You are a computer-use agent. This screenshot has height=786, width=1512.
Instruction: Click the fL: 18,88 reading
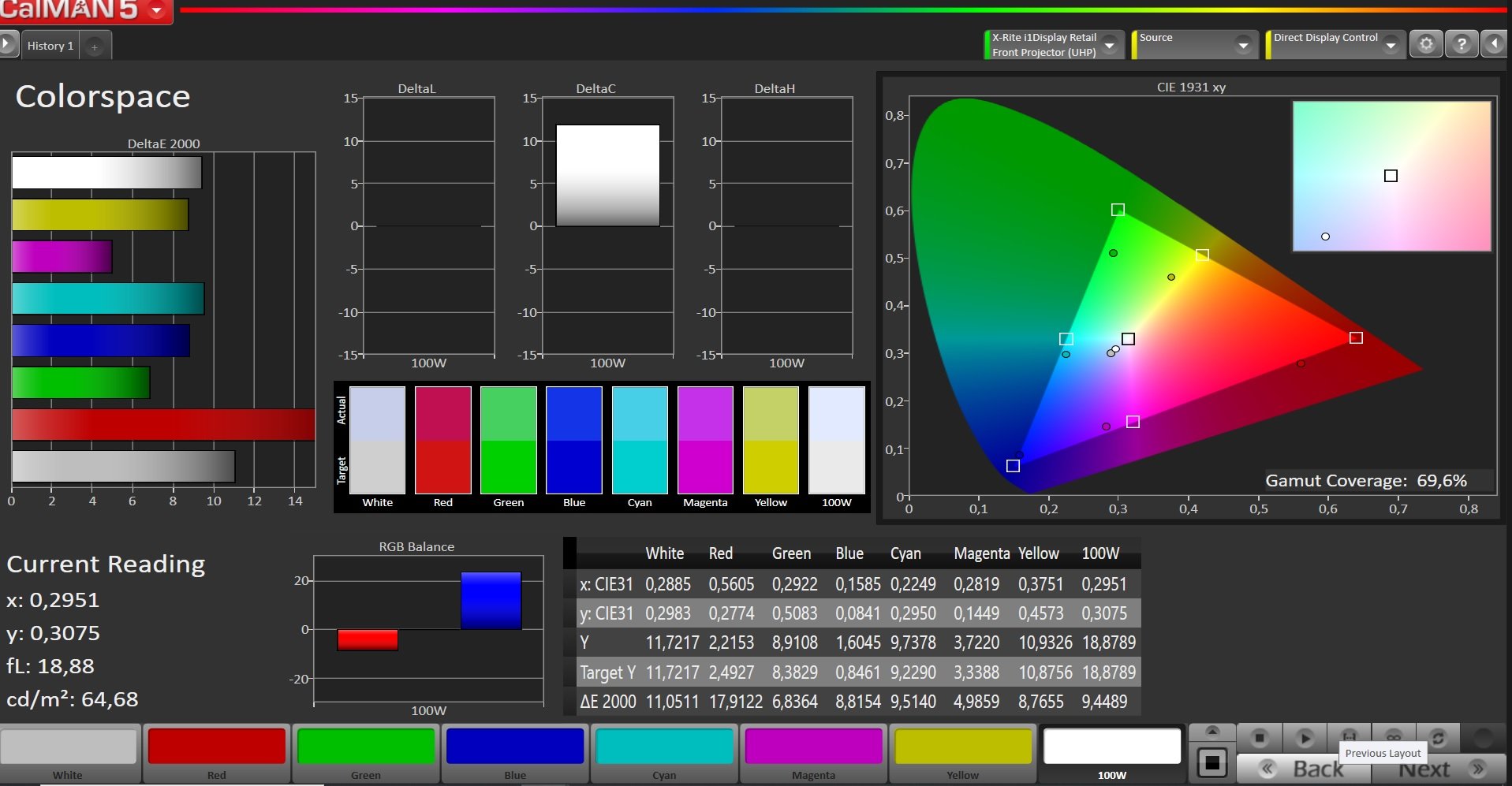[x=50, y=666]
